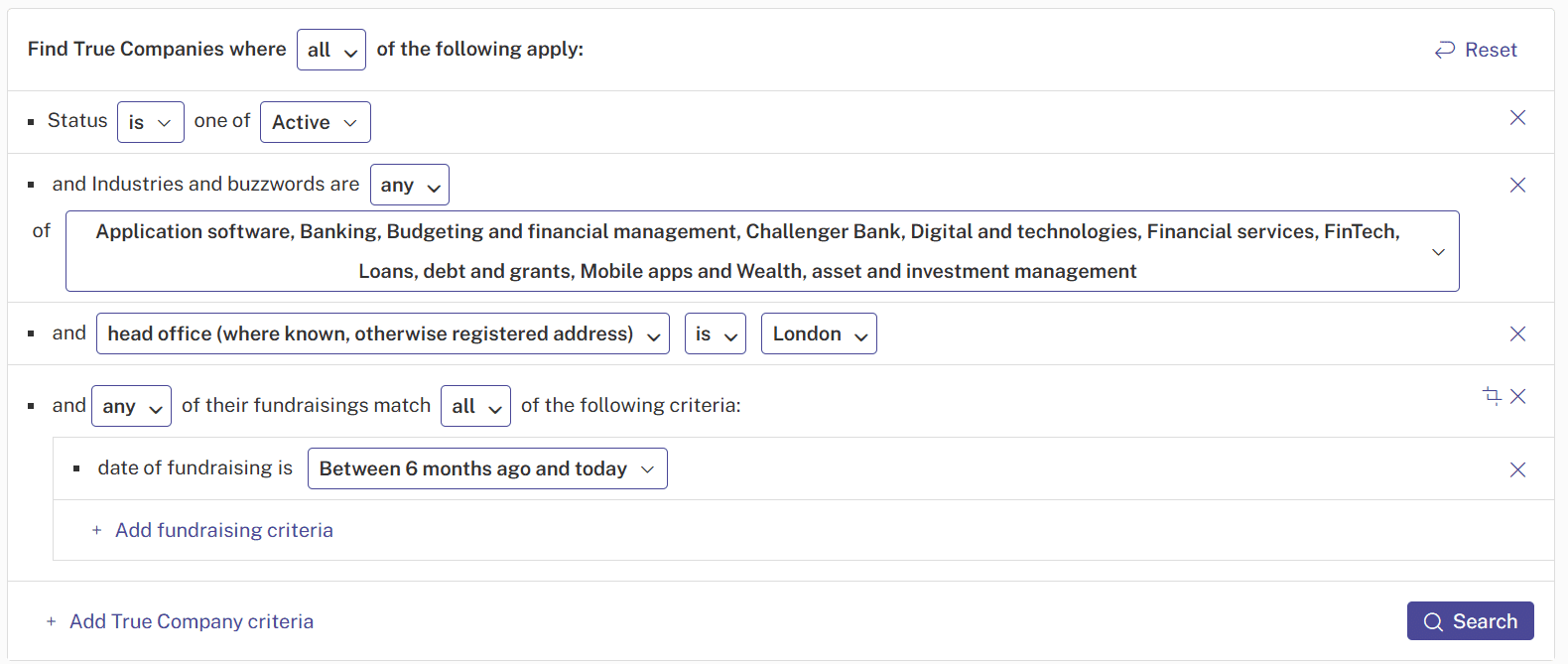Open fundraisings 'any' quantifier dropdown
The height and width of the screenshot is (664, 1568).
(x=131, y=406)
